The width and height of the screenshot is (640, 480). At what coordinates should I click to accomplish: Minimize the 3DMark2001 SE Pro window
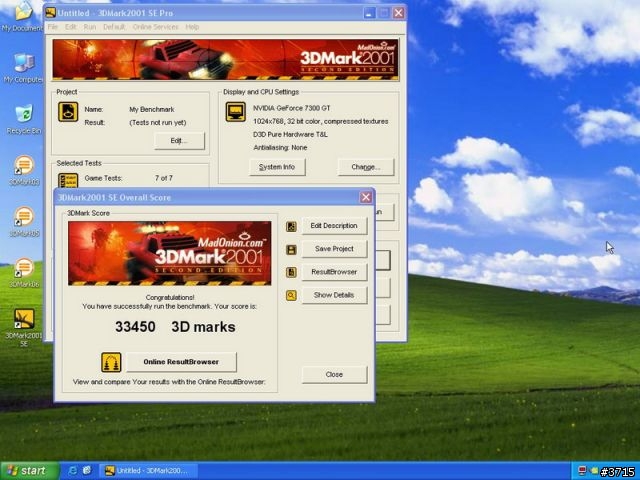(369, 13)
